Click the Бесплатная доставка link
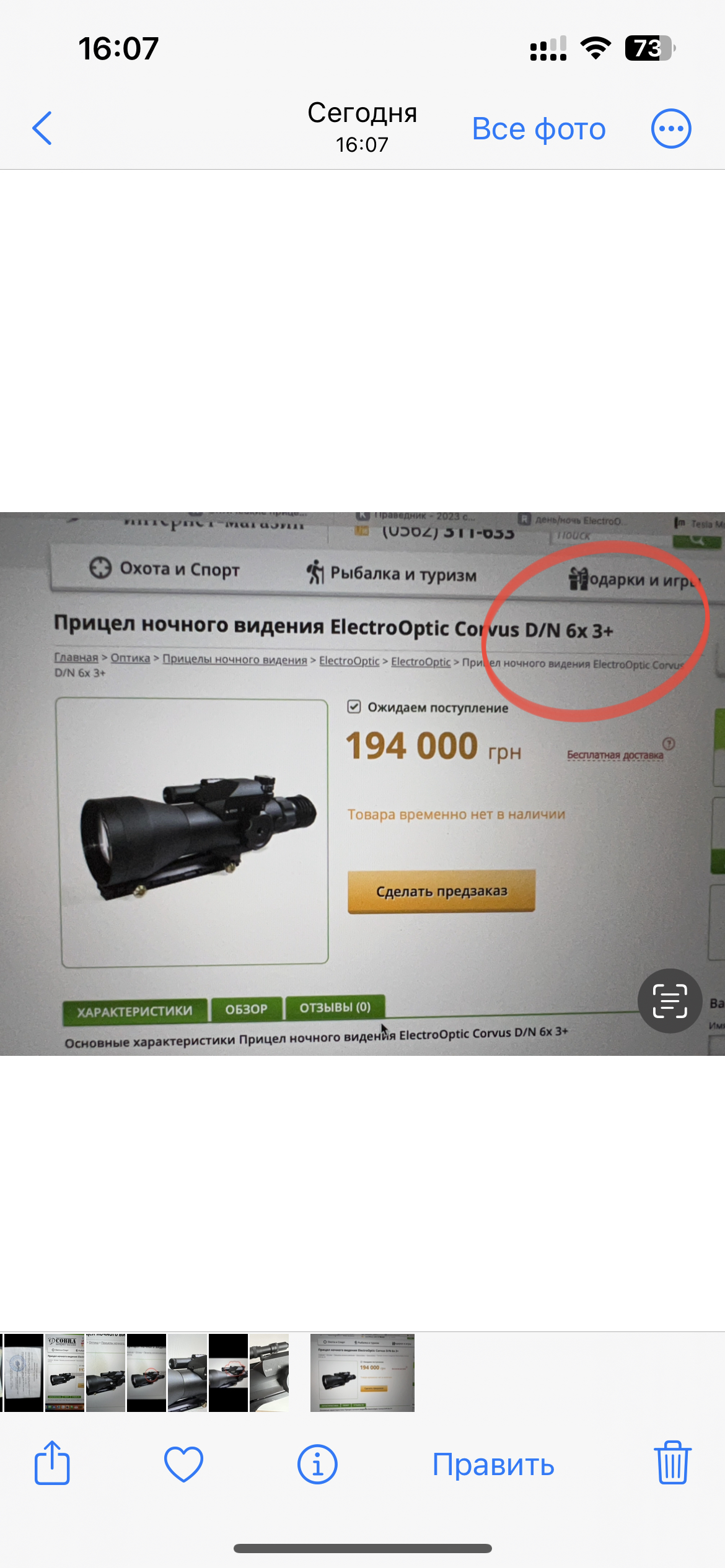This screenshot has height=1568, width=725. tap(615, 755)
